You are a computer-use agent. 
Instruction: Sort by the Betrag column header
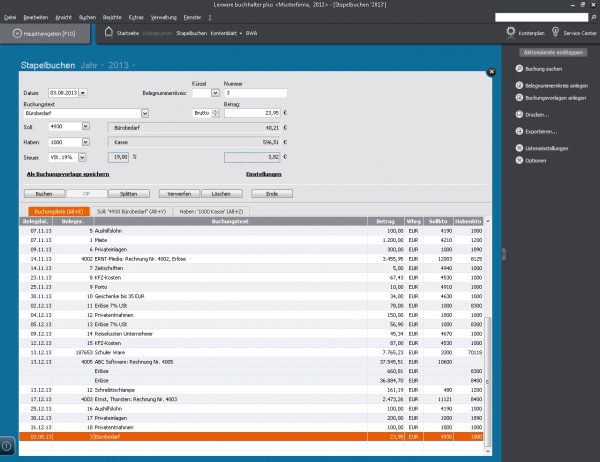pyautogui.click(x=386, y=221)
